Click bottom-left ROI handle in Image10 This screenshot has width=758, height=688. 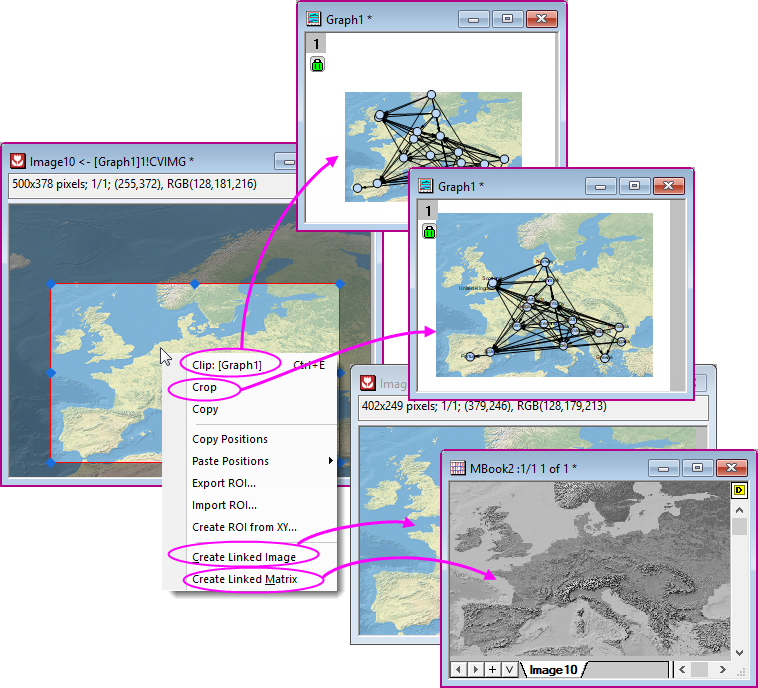pyautogui.click(x=51, y=462)
